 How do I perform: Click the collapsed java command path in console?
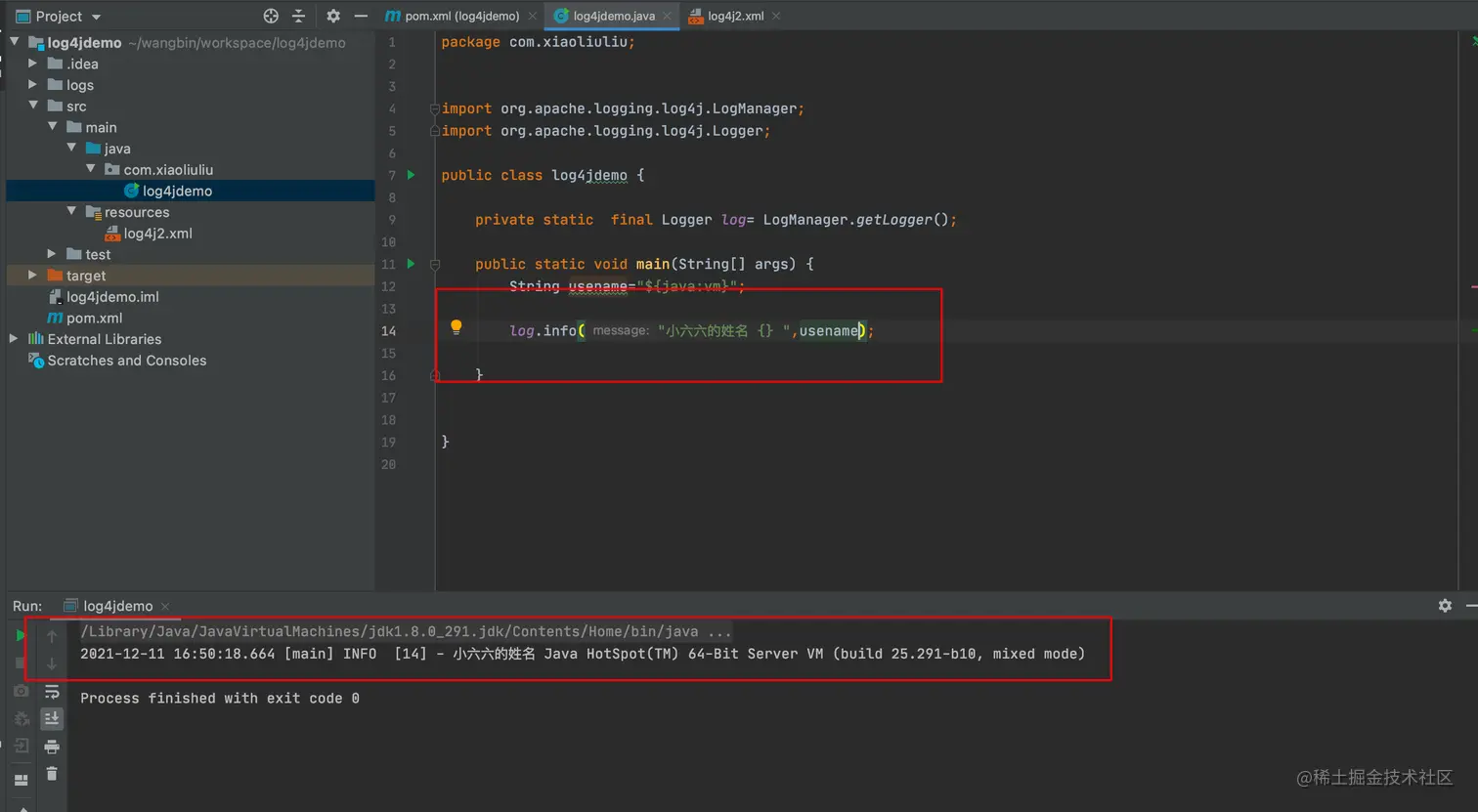coord(406,632)
